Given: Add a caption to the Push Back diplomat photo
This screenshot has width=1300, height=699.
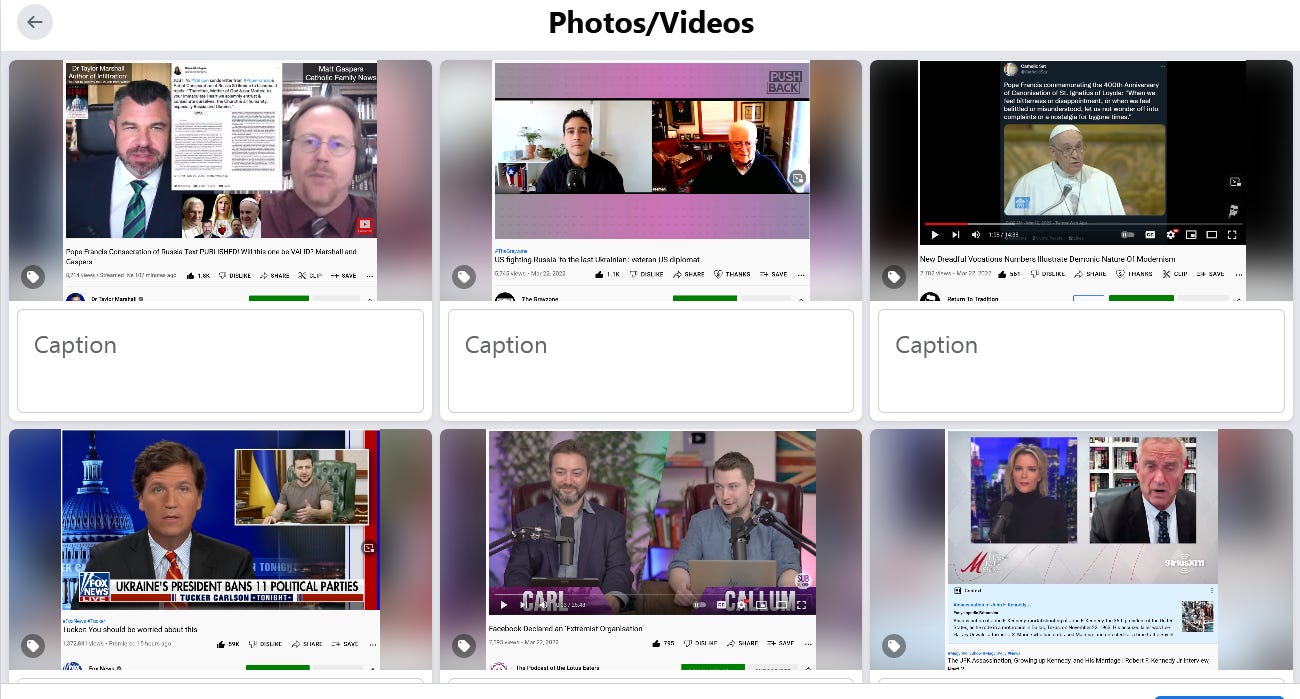Looking at the screenshot, I should [x=651, y=361].
